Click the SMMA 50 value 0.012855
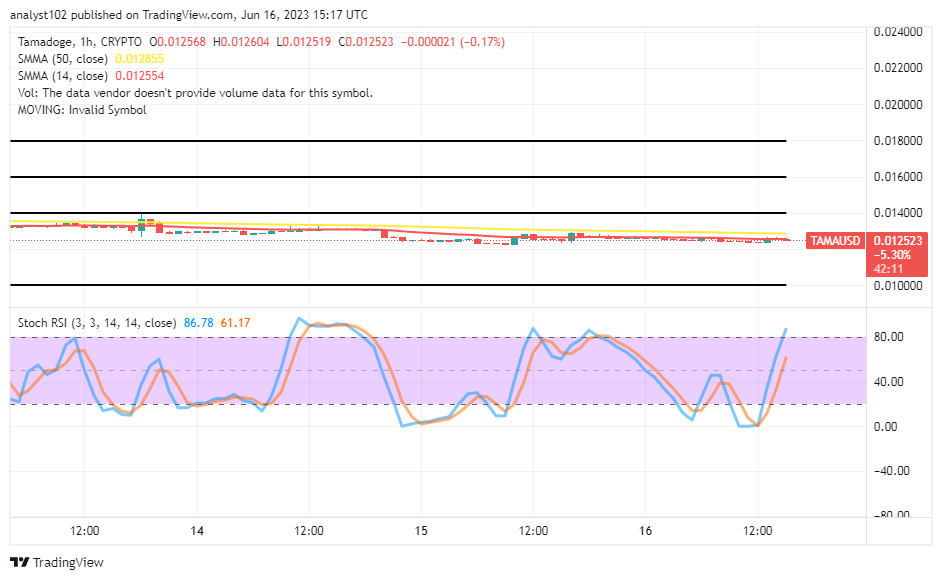942x580 pixels. click(x=139, y=59)
